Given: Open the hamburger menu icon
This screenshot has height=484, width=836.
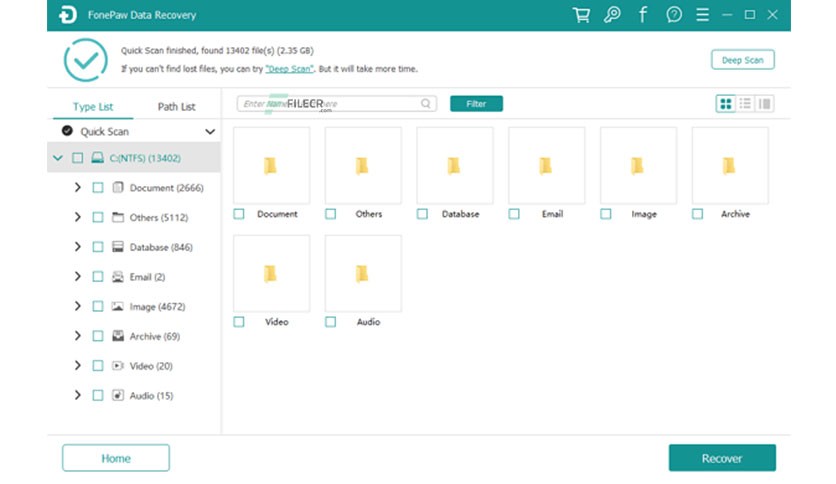Looking at the screenshot, I should pos(703,15).
